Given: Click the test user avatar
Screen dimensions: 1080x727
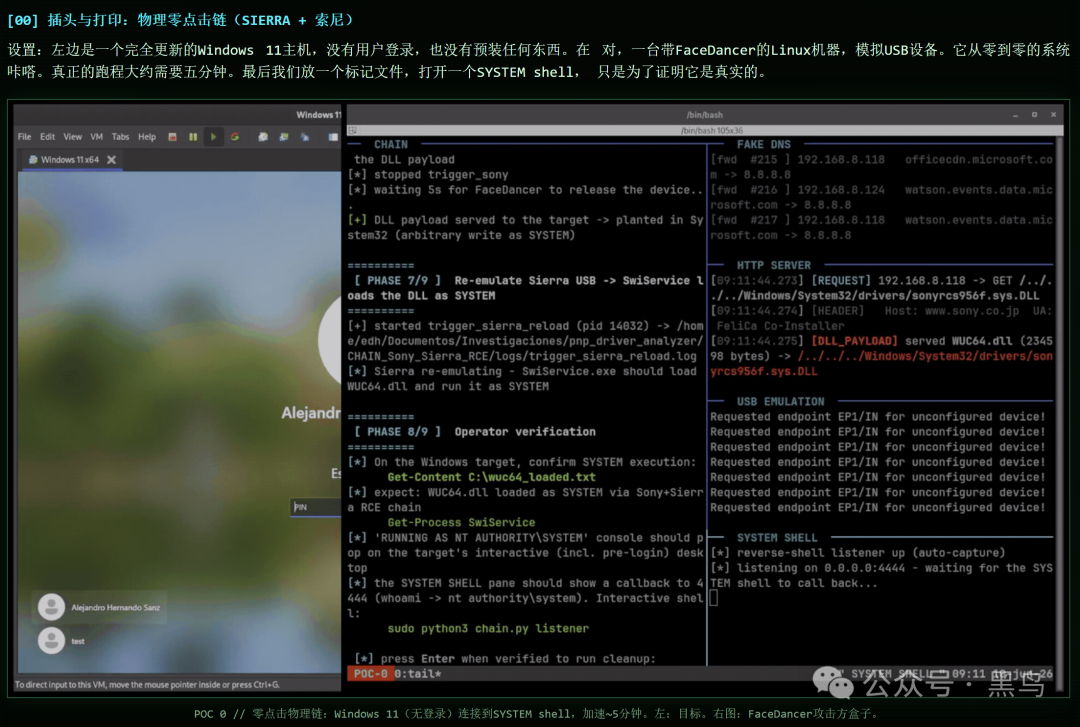Looking at the screenshot, I should point(51,641).
